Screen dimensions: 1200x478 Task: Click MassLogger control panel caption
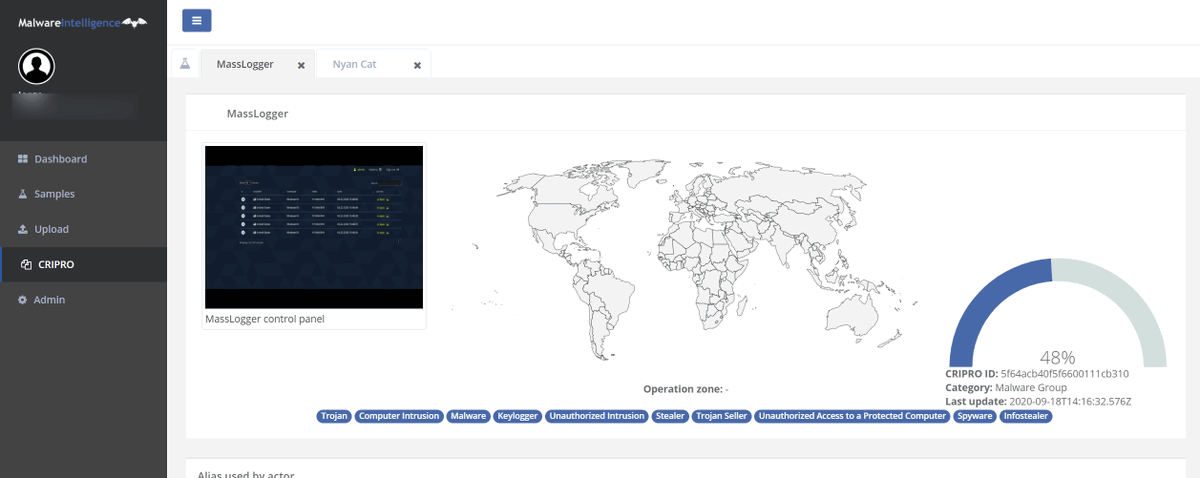pyautogui.click(x=265, y=319)
